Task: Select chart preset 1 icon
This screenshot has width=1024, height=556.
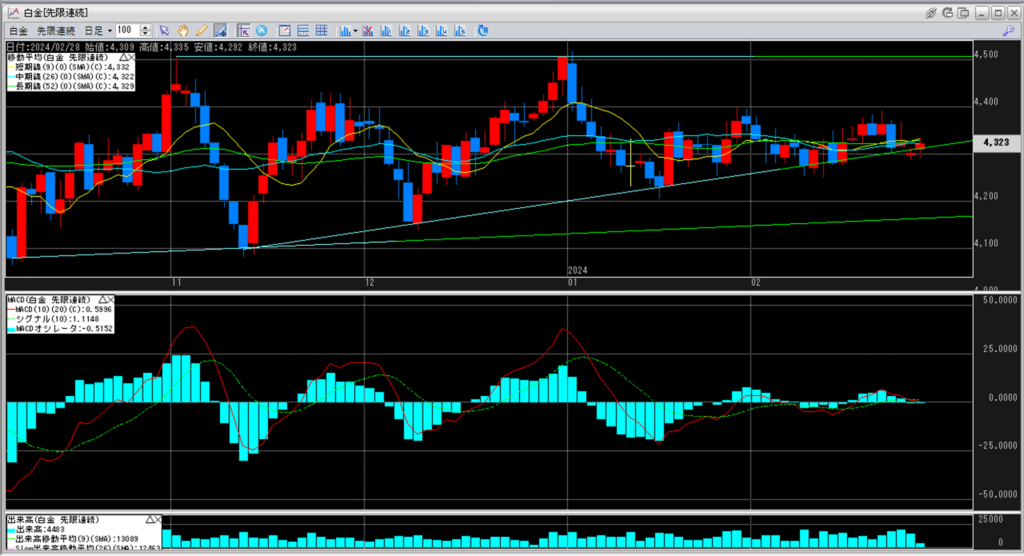Action: (386, 31)
